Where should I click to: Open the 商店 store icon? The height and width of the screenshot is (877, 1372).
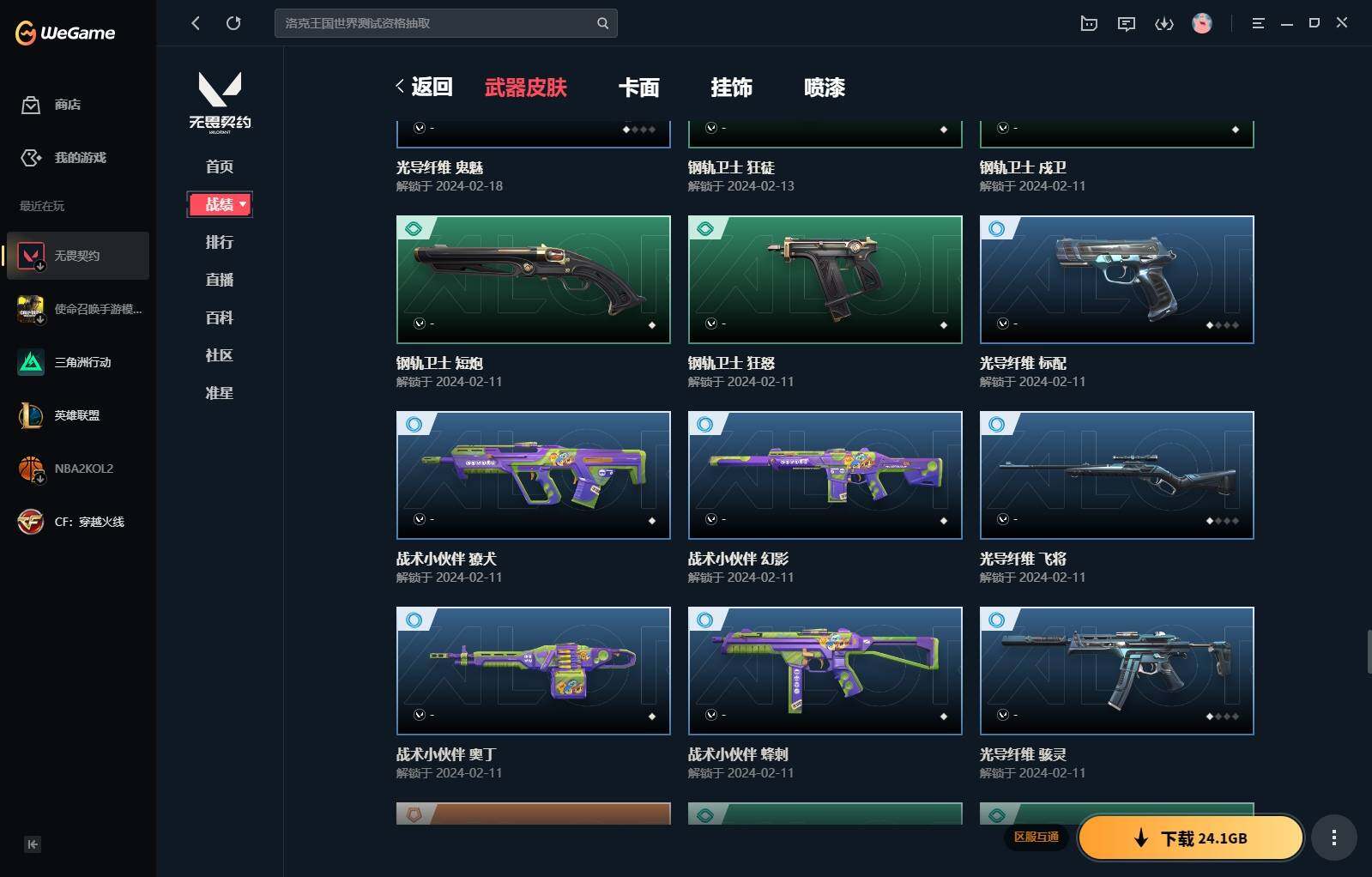[x=31, y=105]
